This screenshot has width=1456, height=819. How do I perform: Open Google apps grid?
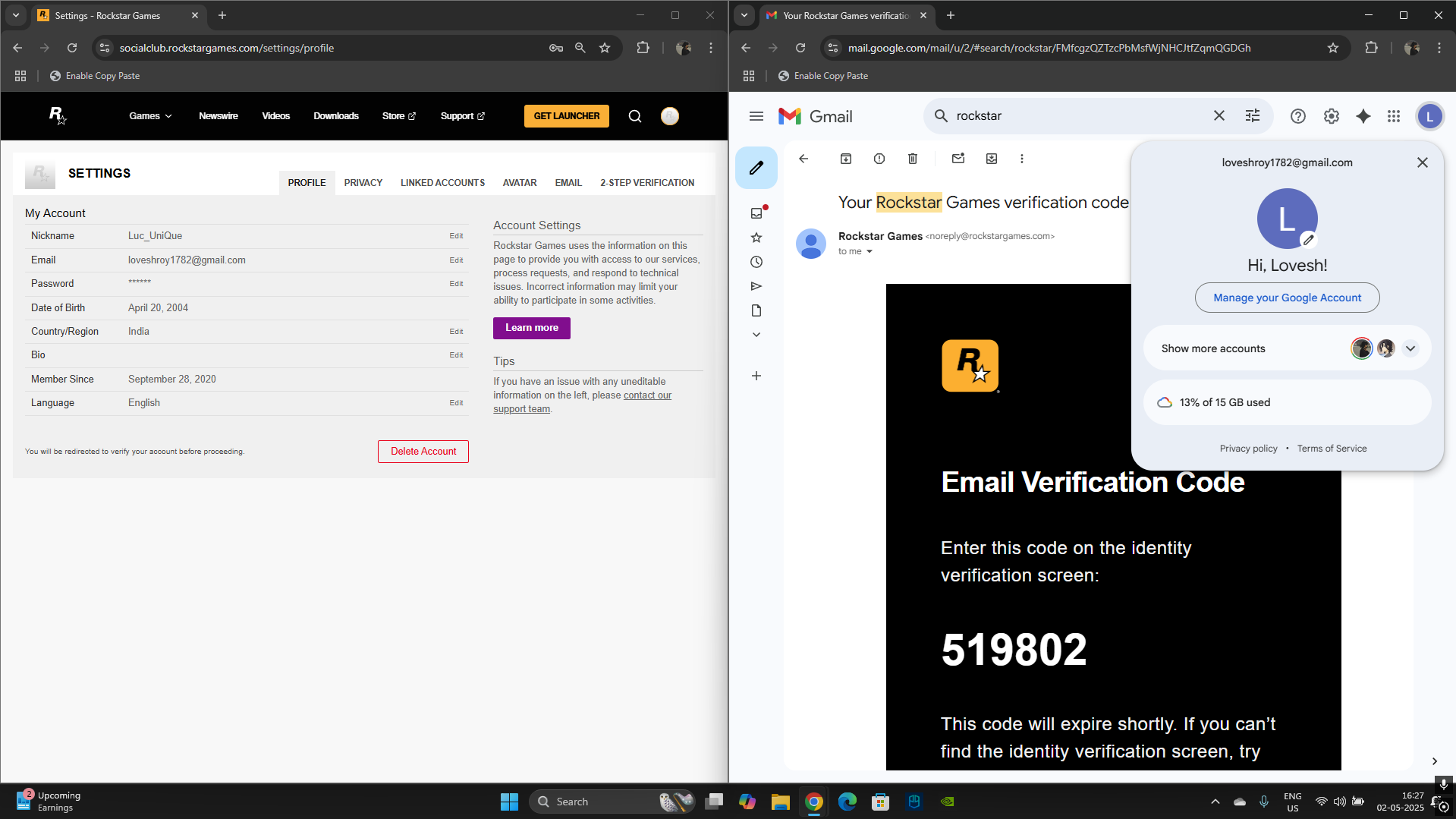(1394, 116)
